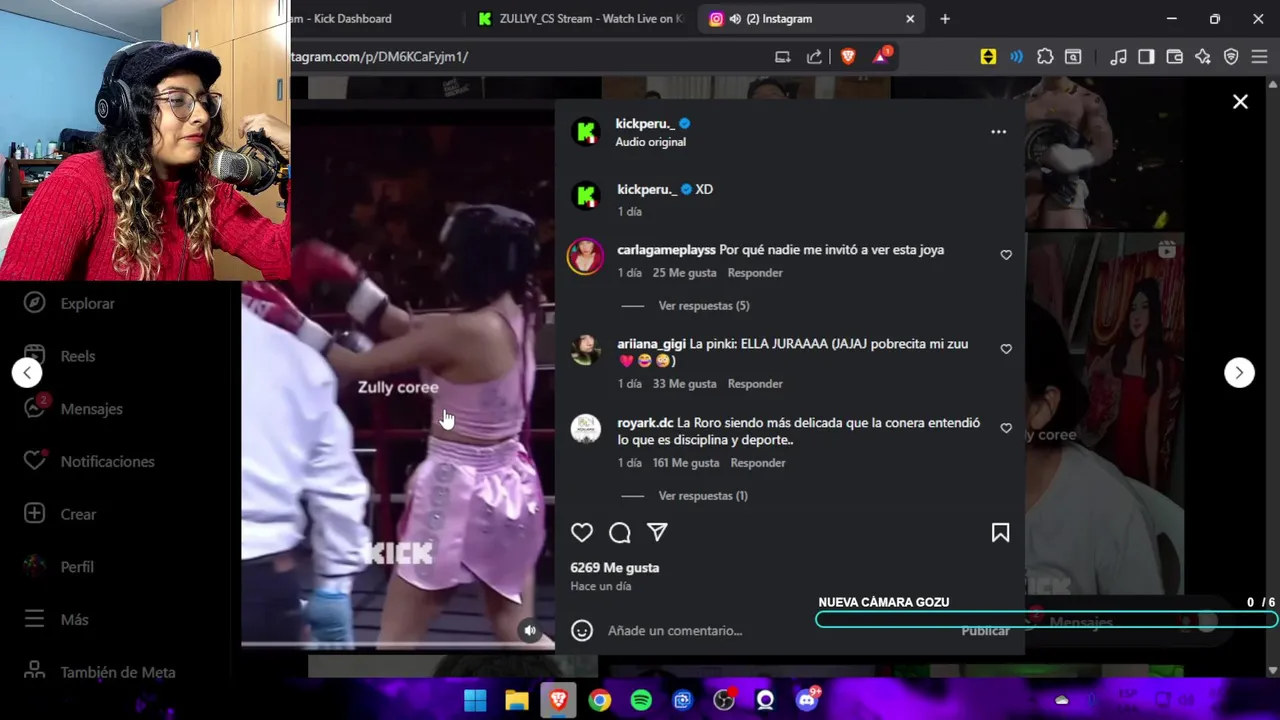Like royark.dc's comment
The height and width of the screenshot is (720, 1280).
[x=1006, y=428]
